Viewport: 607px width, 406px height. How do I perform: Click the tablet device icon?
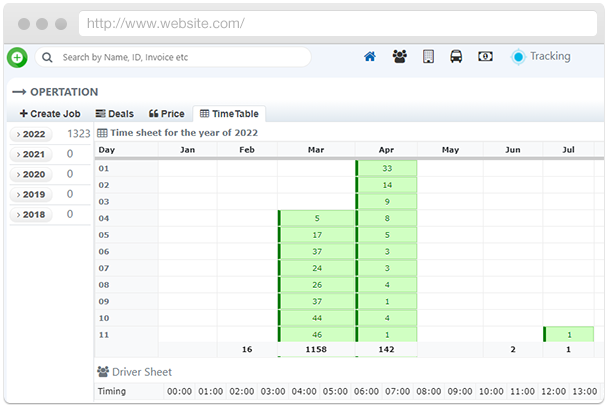428,57
